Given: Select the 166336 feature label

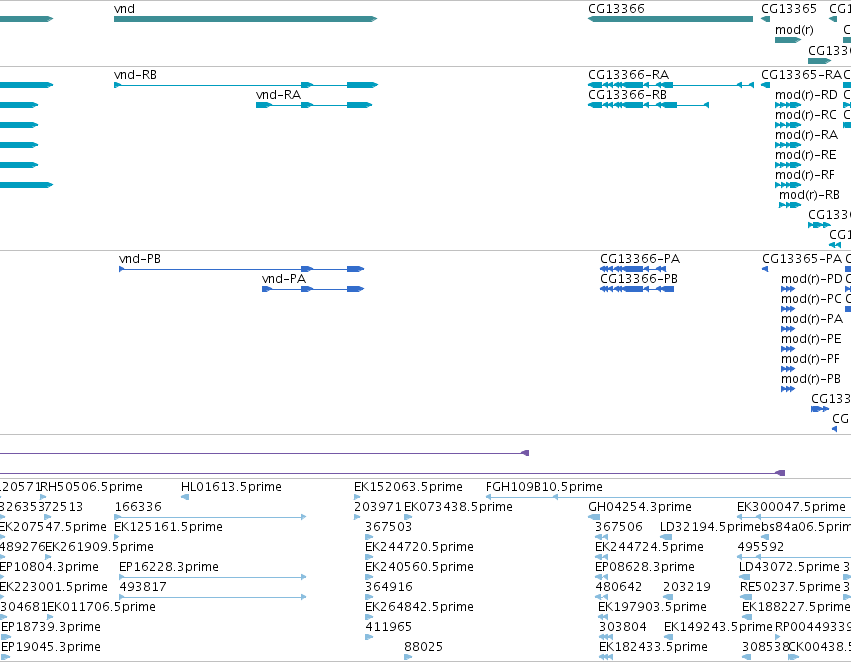Looking at the screenshot, I should point(138,507).
